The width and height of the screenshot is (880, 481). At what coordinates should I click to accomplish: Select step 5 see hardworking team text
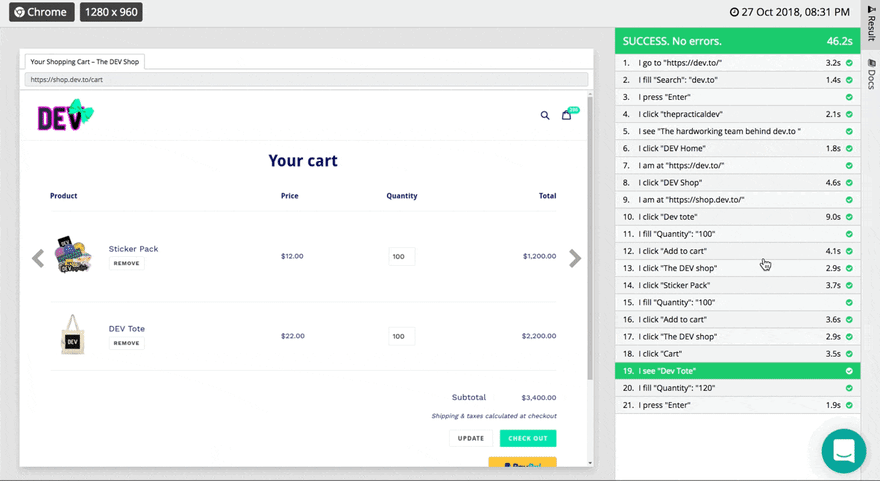pyautogui.click(x=737, y=131)
